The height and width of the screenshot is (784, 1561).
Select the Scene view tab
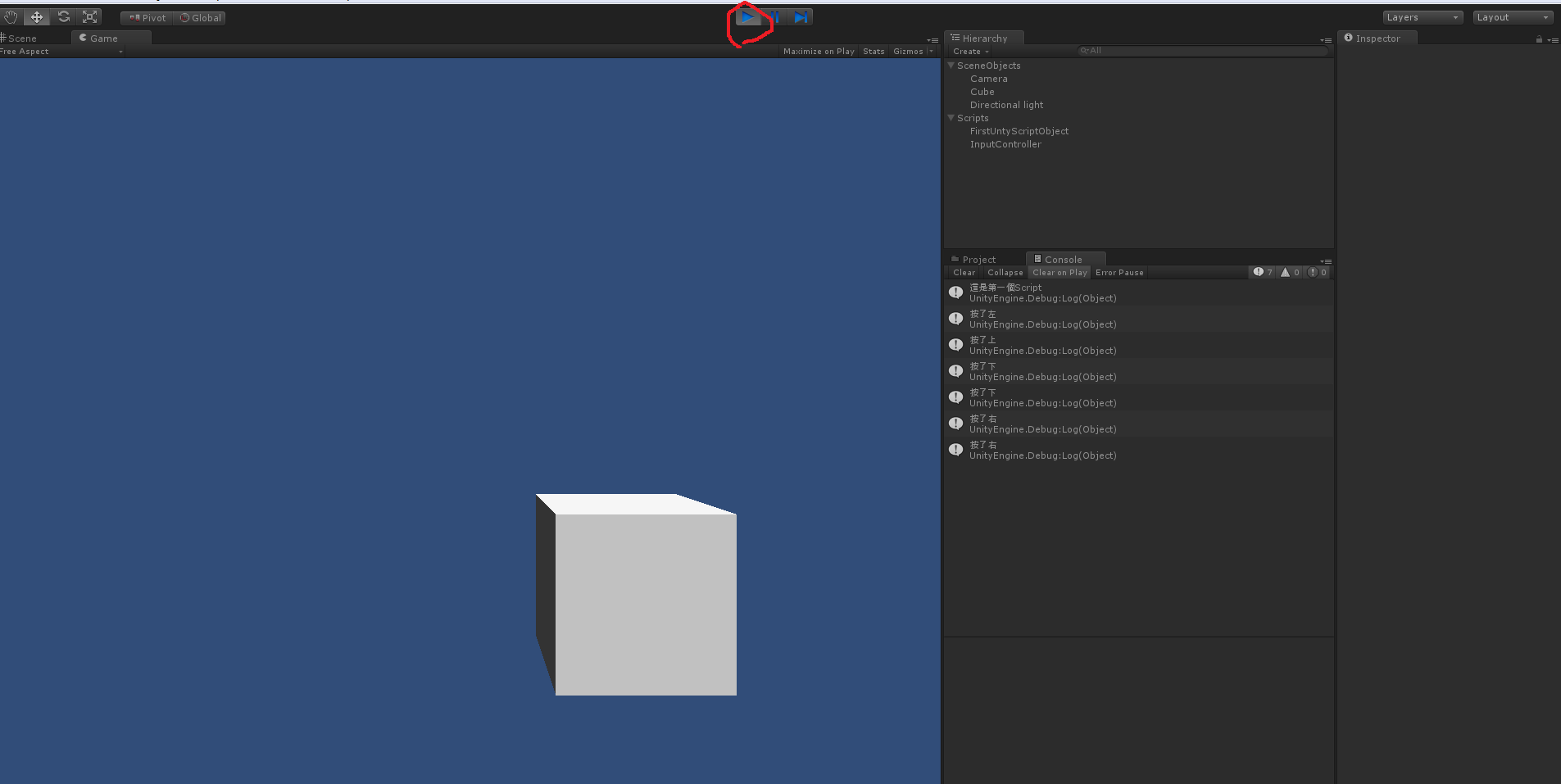coord(23,38)
